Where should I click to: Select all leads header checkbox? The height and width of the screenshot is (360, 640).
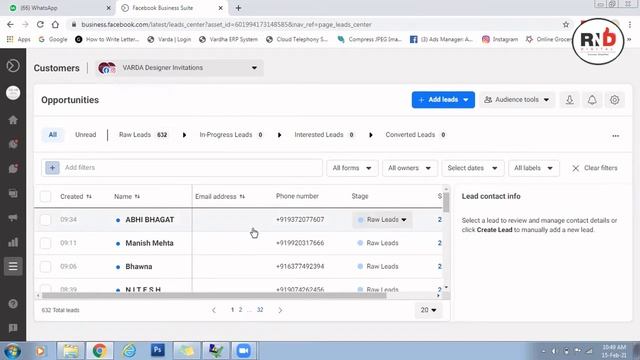(45, 197)
